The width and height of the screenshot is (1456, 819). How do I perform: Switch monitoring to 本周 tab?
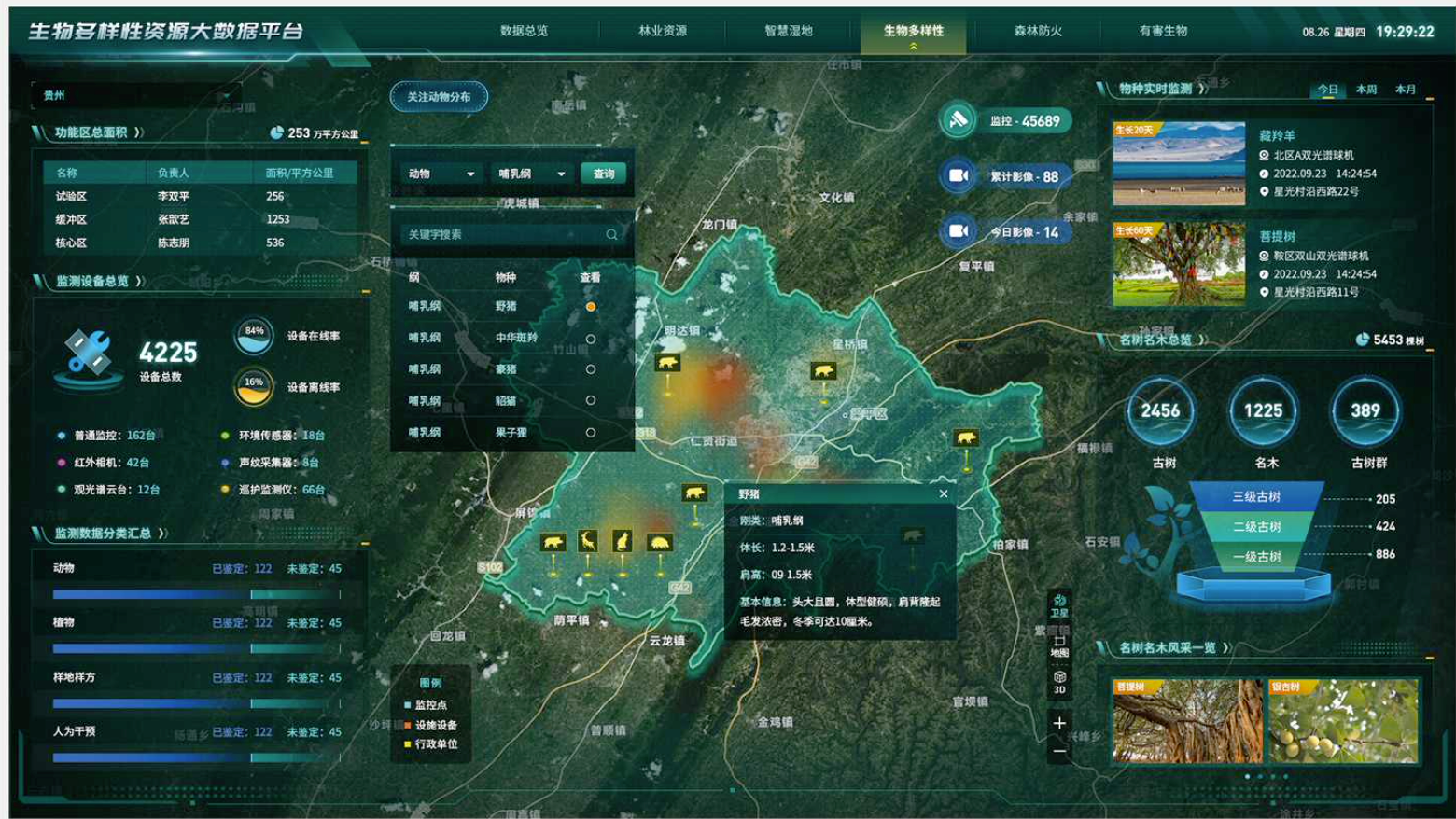pos(1365,90)
